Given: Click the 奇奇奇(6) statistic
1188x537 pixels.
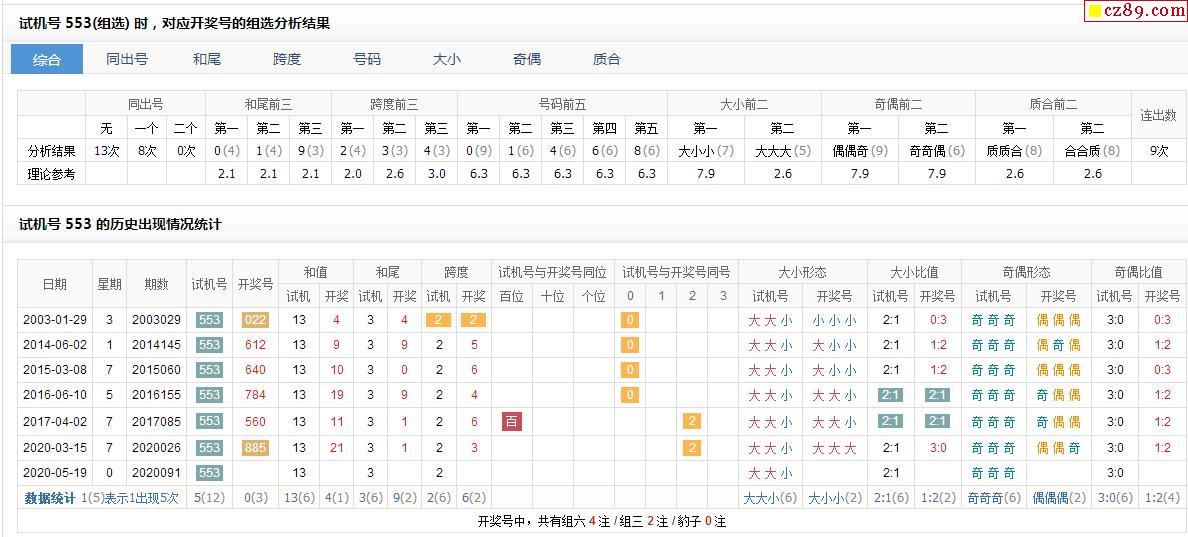Looking at the screenshot, I should (x=994, y=498).
